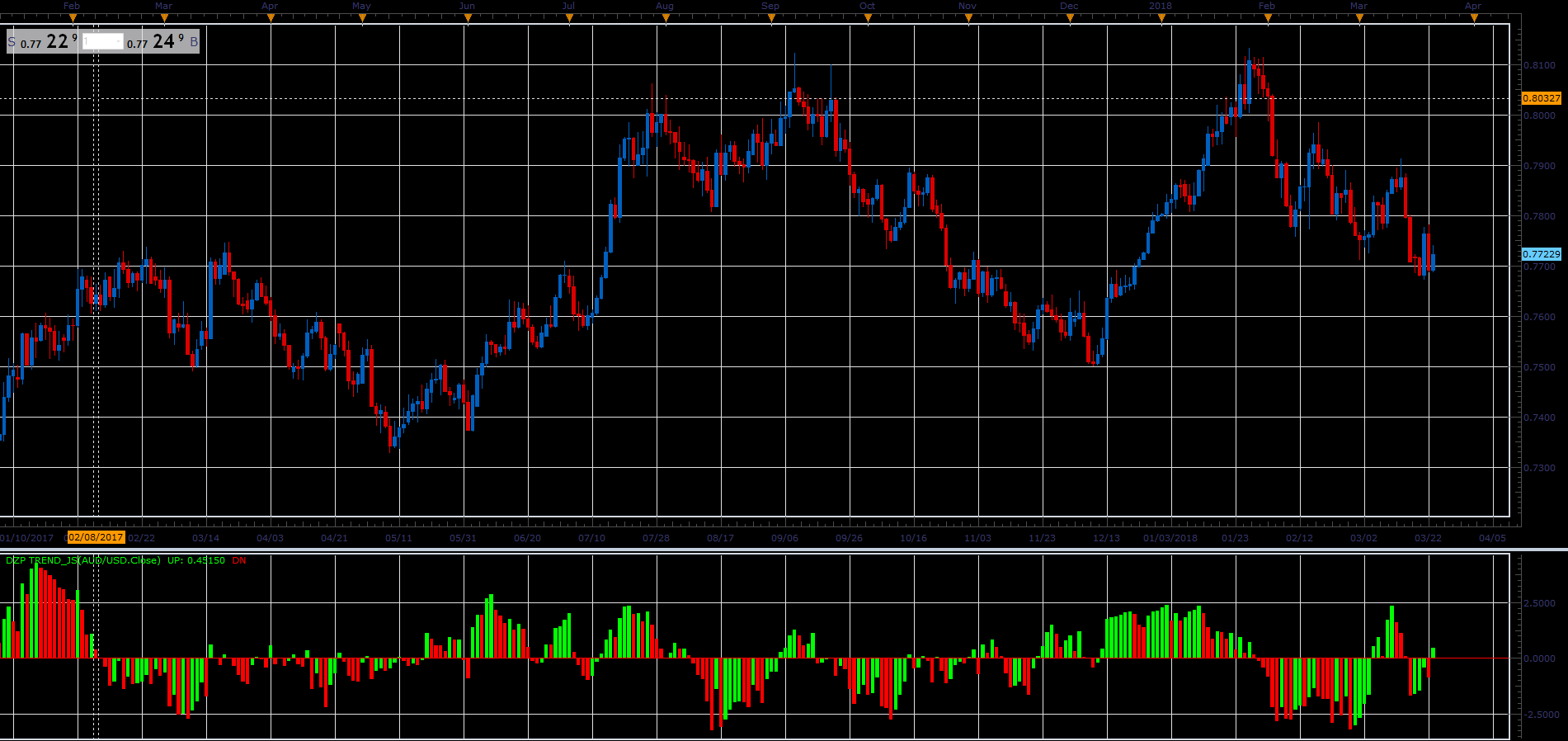Screen dimensions: 1568x741
Task: Click the orange Mar marker left of Apr 2017
Action: click(164, 18)
